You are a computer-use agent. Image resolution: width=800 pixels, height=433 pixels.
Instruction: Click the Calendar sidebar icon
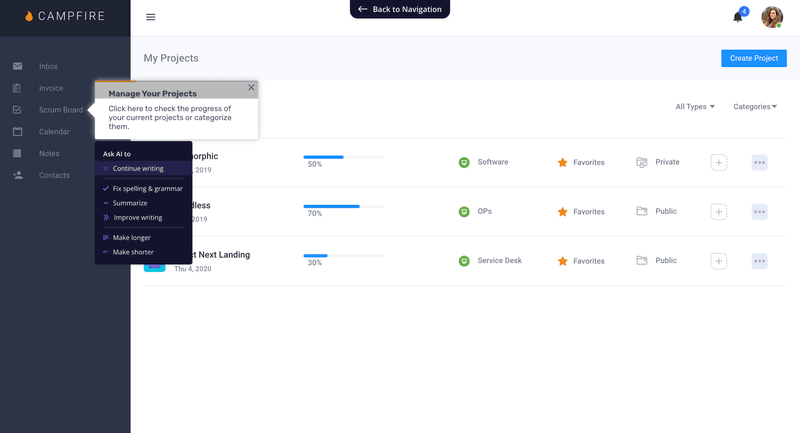17,132
